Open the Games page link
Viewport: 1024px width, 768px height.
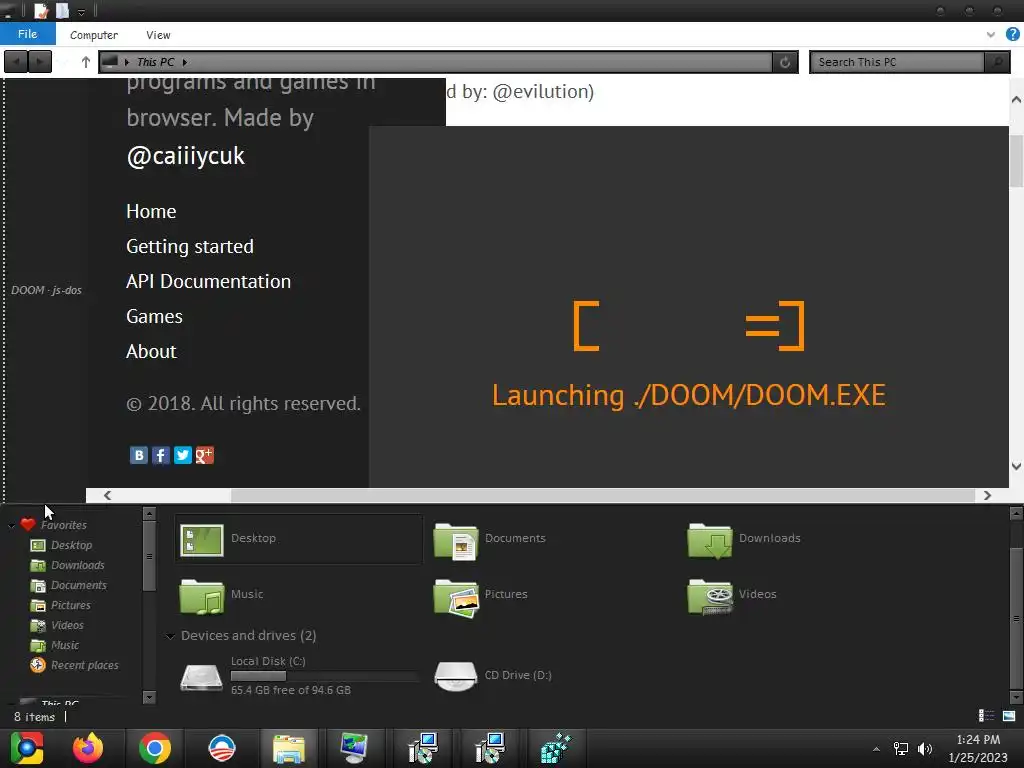[154, 317]
